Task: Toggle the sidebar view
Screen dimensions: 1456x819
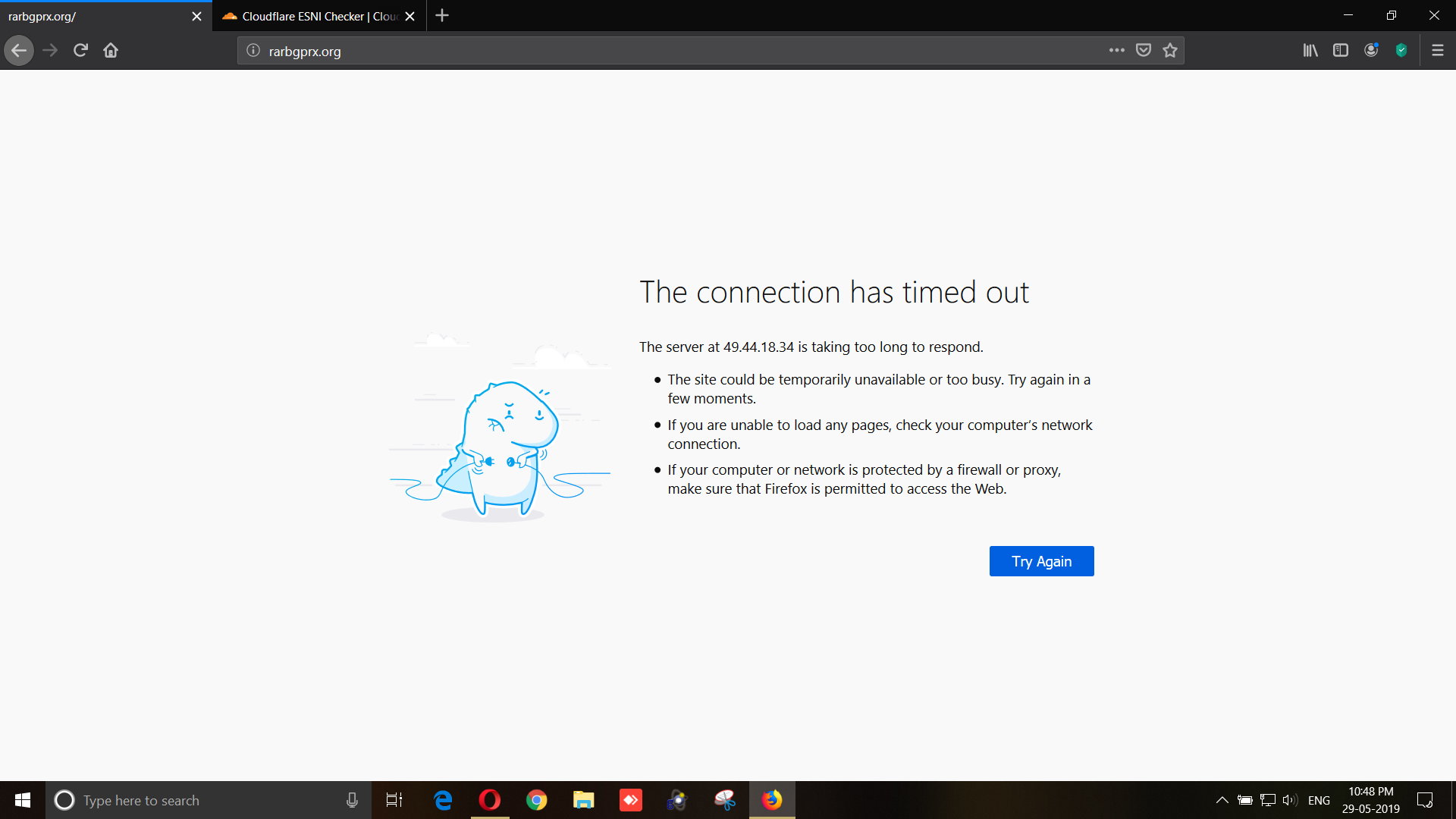Action: 1341,51
